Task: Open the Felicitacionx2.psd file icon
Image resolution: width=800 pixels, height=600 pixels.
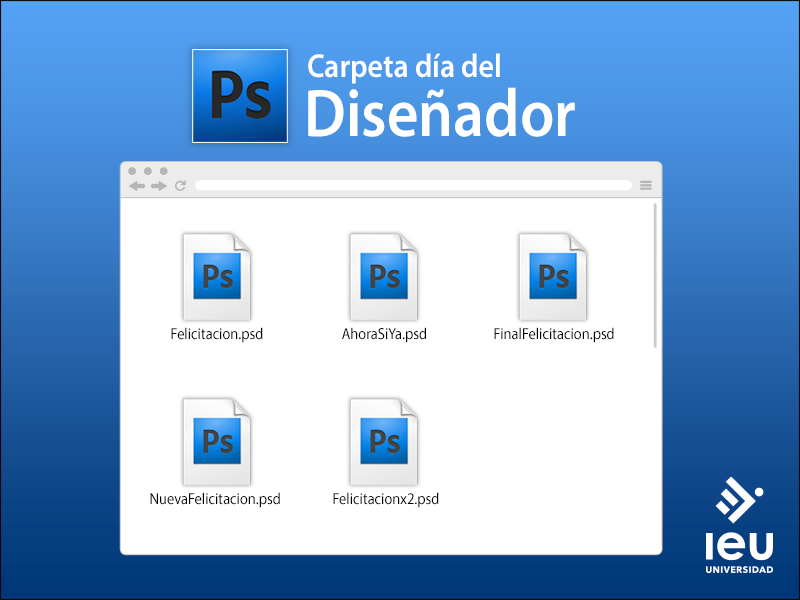Action: [x=384, y=442]
